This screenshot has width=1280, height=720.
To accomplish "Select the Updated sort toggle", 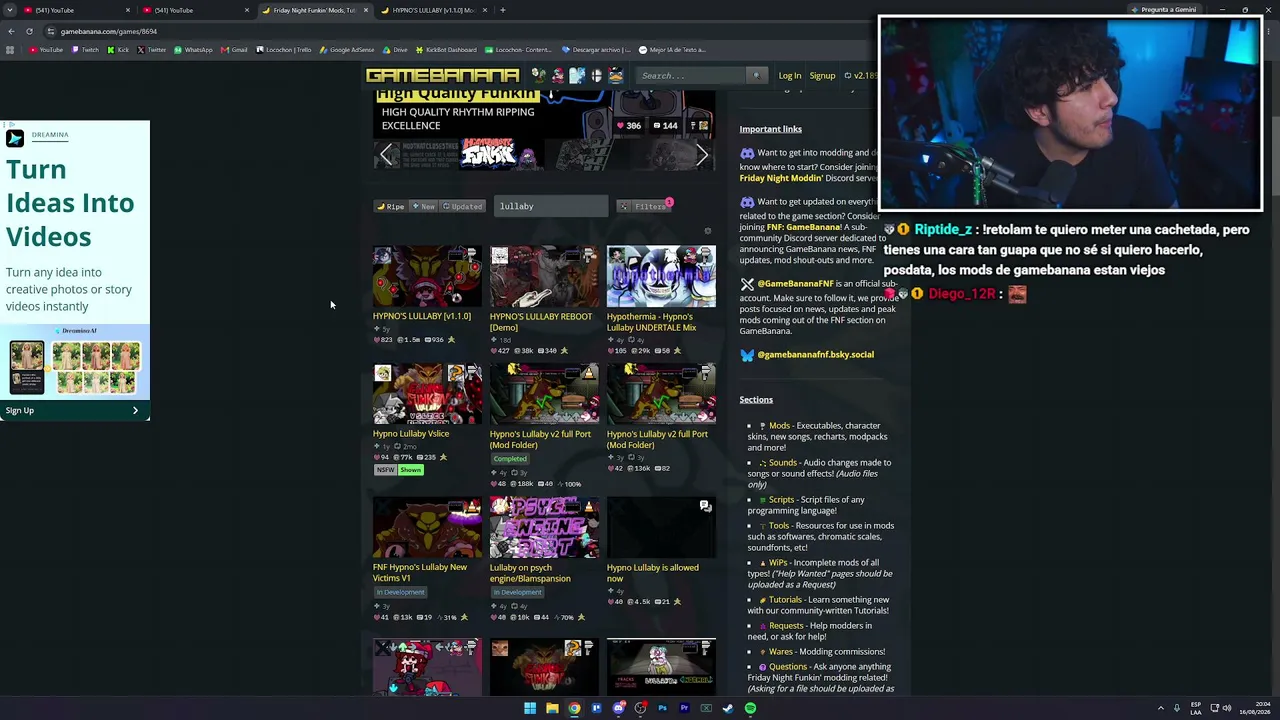I will (462, 207).
